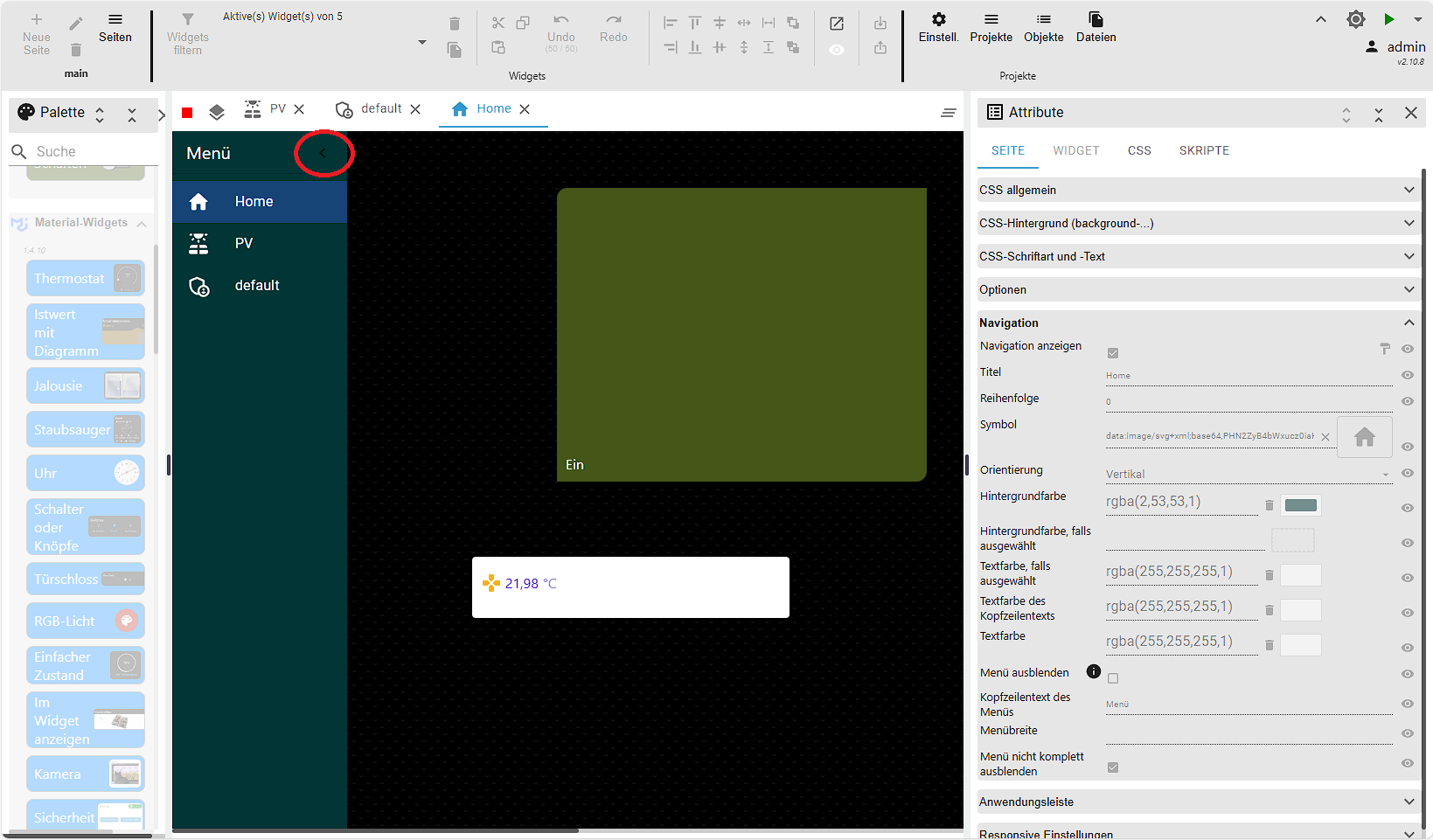Switch to the CSS tab
The height and width of the screenshot is (840, 1433).
[x=1139, y=150]
